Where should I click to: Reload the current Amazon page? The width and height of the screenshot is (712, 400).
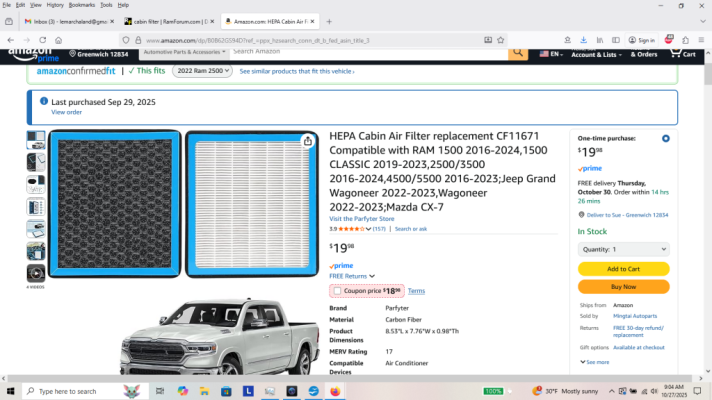pyautogui.click(x=43, y=40)
